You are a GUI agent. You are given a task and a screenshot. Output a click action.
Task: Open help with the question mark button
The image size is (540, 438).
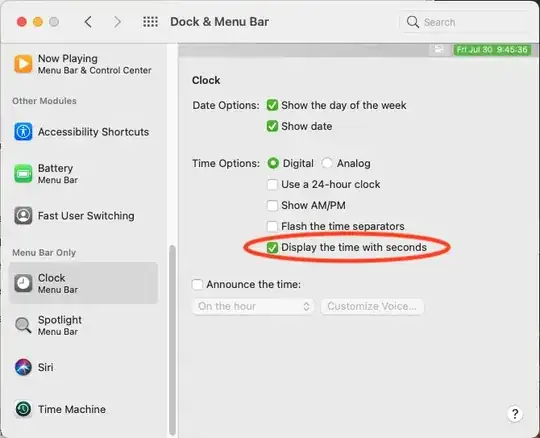tap(515, 414)
